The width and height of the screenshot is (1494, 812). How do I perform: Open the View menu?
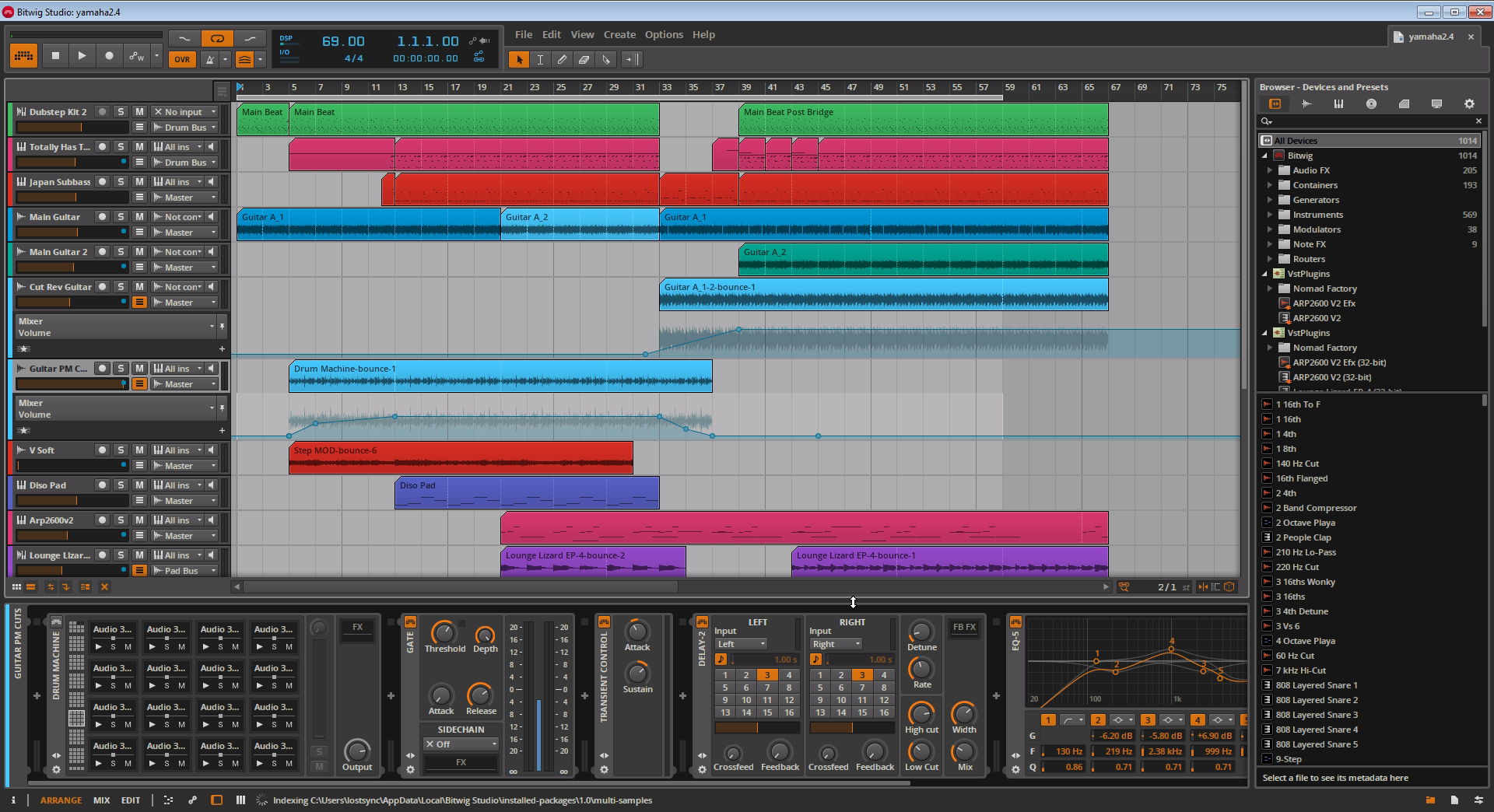[x=582, y=34]
